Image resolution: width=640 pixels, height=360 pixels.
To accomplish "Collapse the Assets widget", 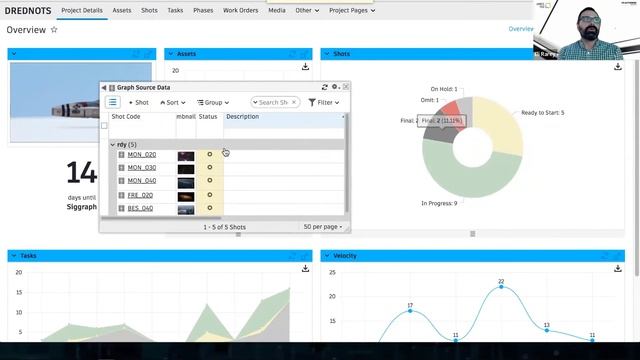I will pos(171,54).
